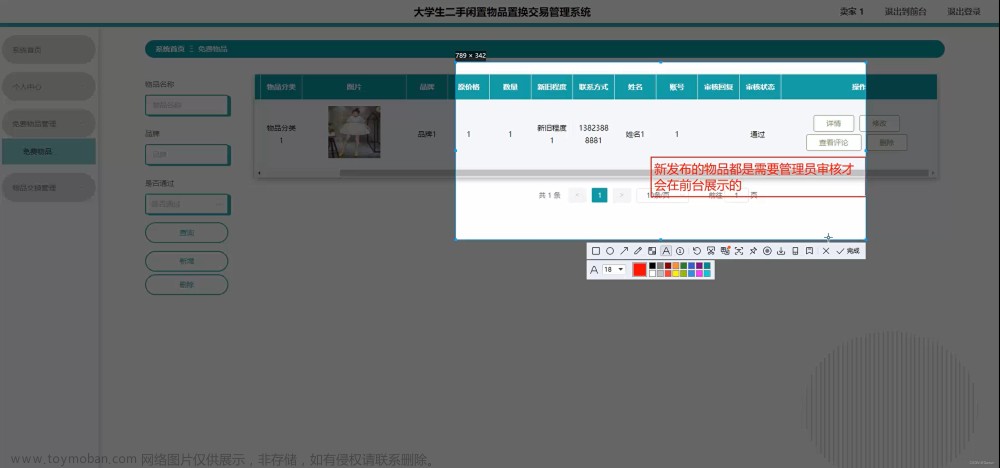Focus the 品牌 search input
Screen dimensions: 1000x468
[188, 154]
